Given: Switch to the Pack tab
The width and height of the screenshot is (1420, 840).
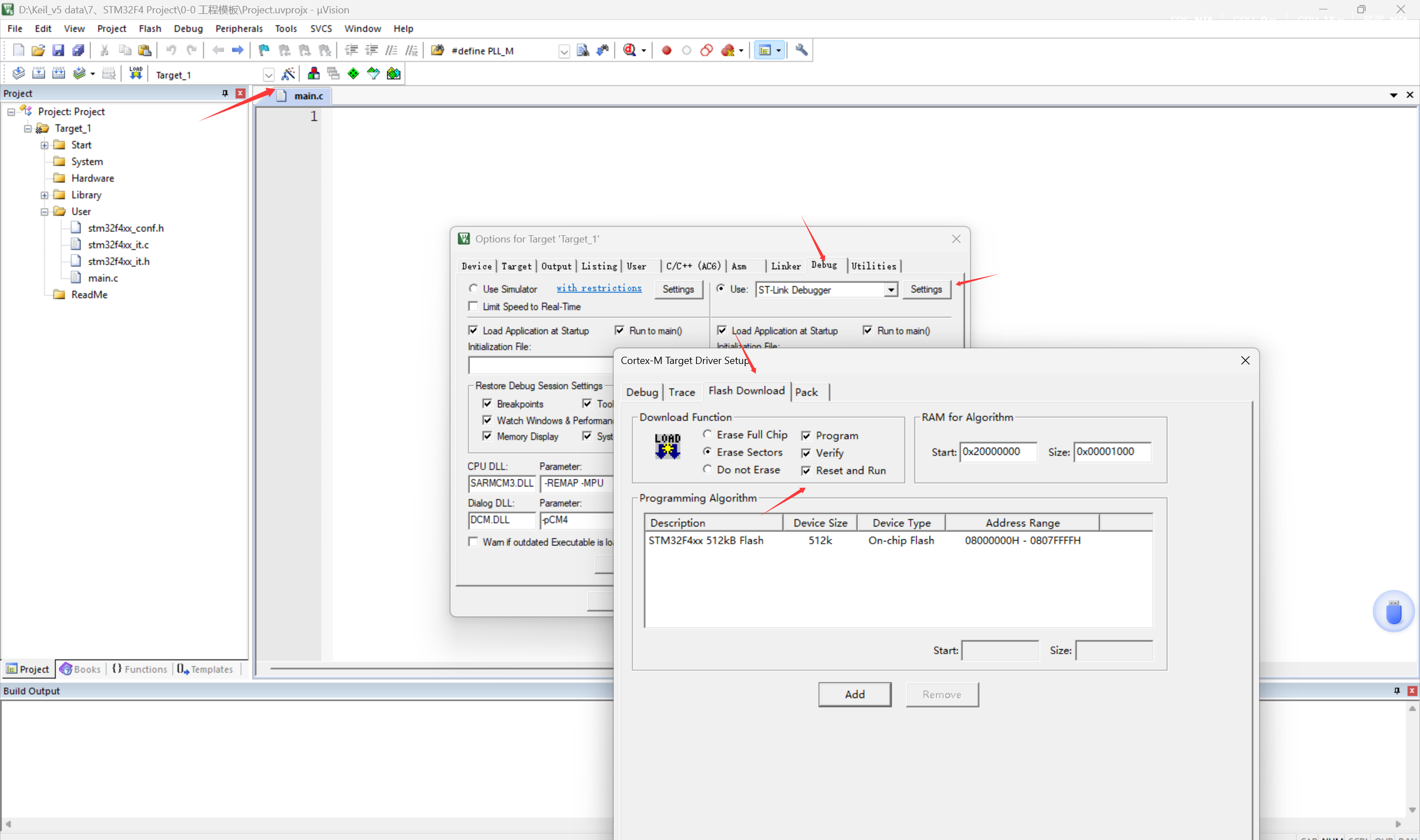Looking at the screenshot, I should click(806, 392).
